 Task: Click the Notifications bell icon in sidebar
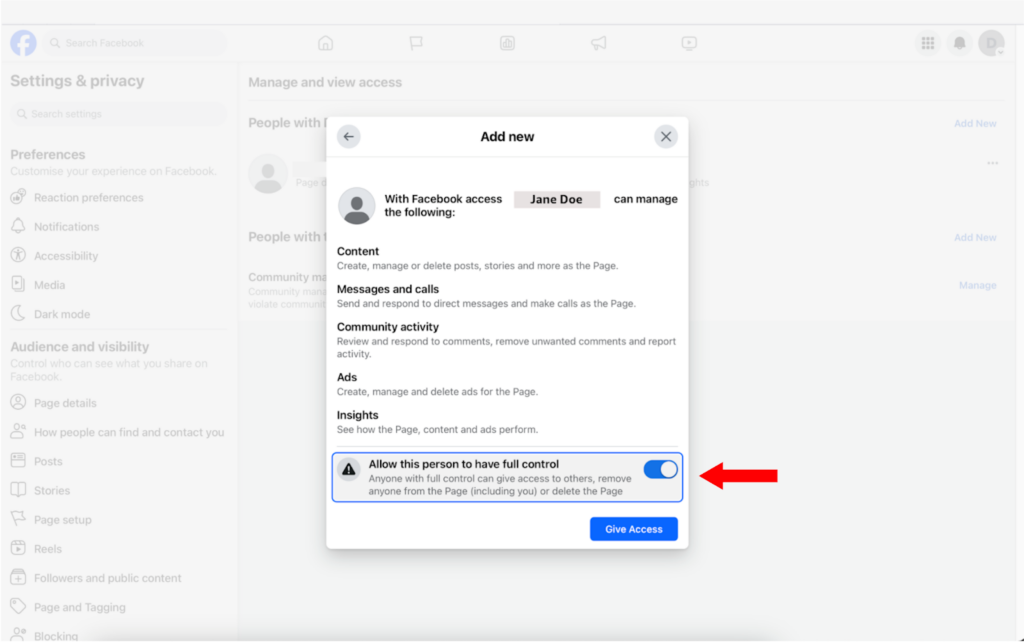18,226
